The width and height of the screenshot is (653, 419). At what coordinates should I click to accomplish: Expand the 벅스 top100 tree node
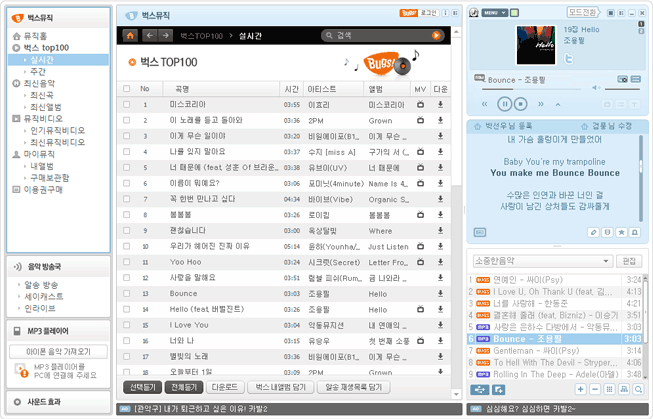(16, 48)
